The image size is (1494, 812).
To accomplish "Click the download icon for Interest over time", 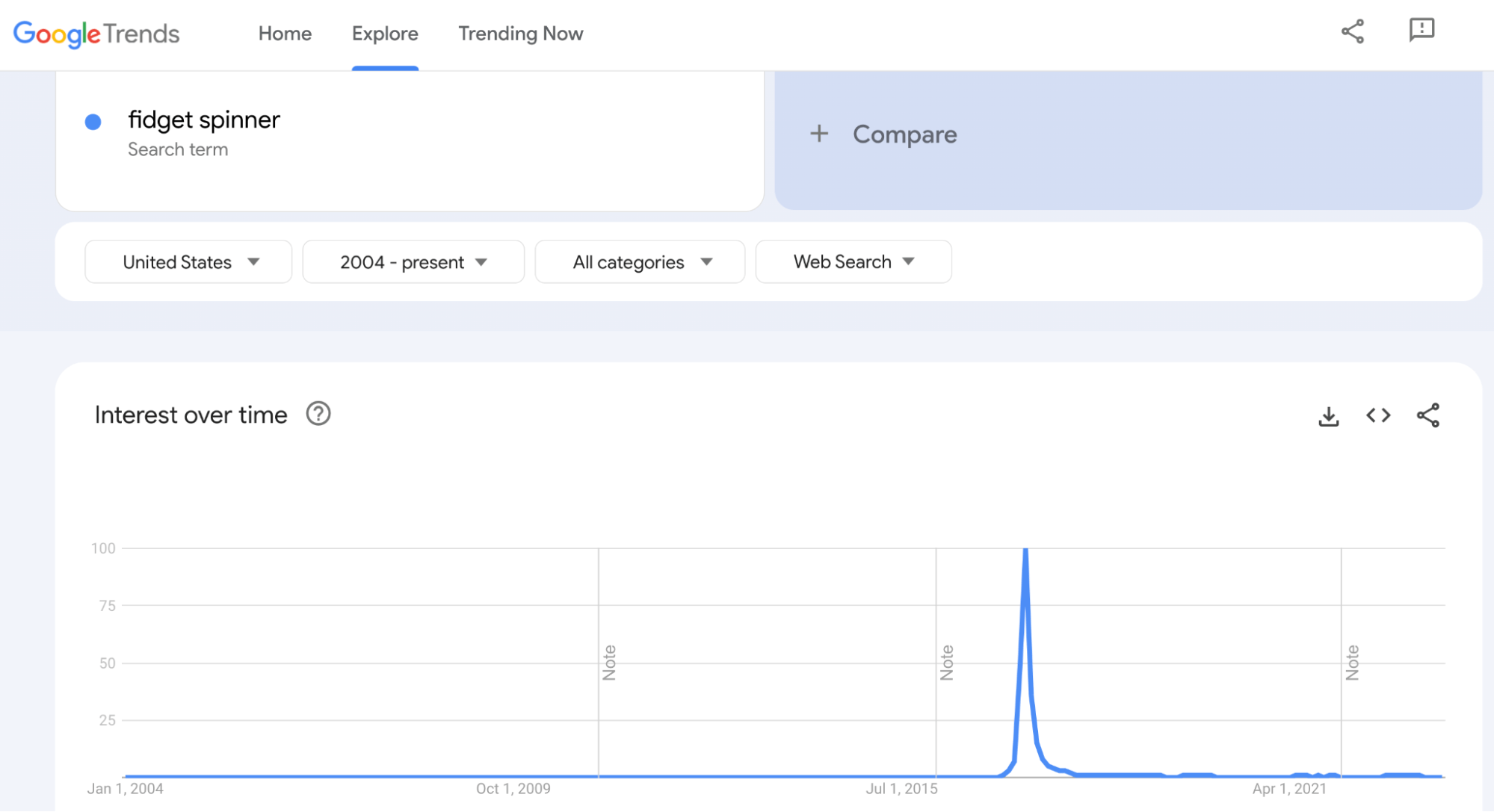I will click(1328, 415).
